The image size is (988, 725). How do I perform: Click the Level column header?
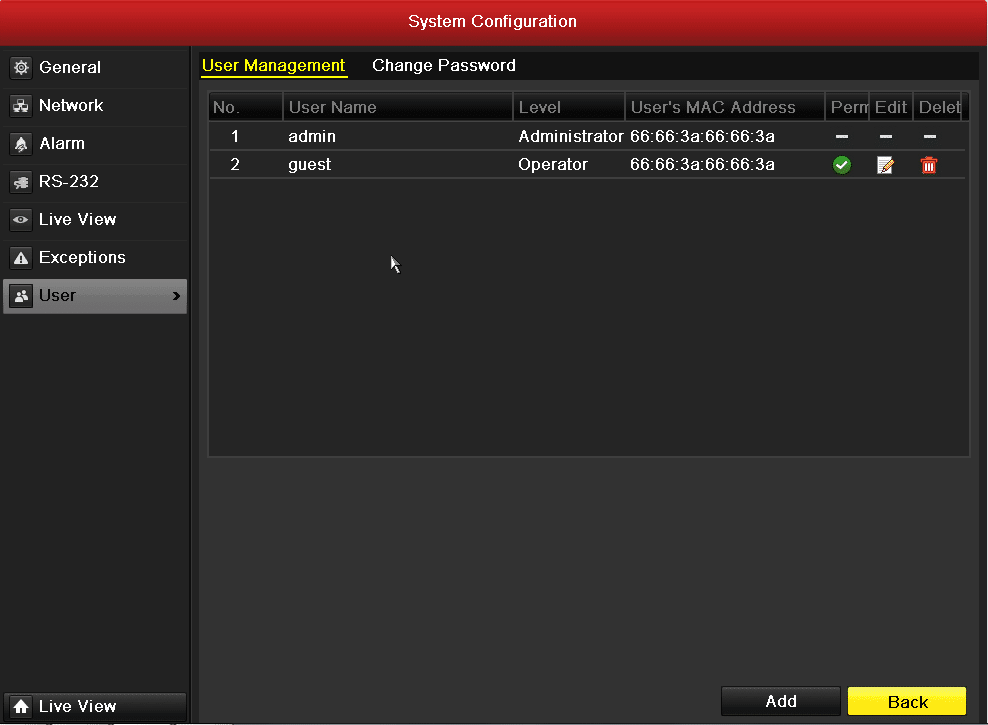pos(569,107)
